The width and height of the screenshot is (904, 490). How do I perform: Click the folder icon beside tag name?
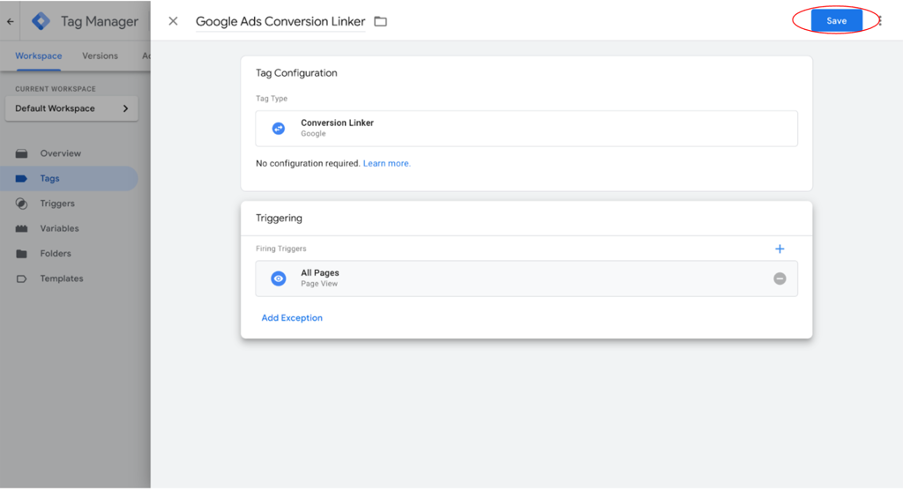coord(380,21)
